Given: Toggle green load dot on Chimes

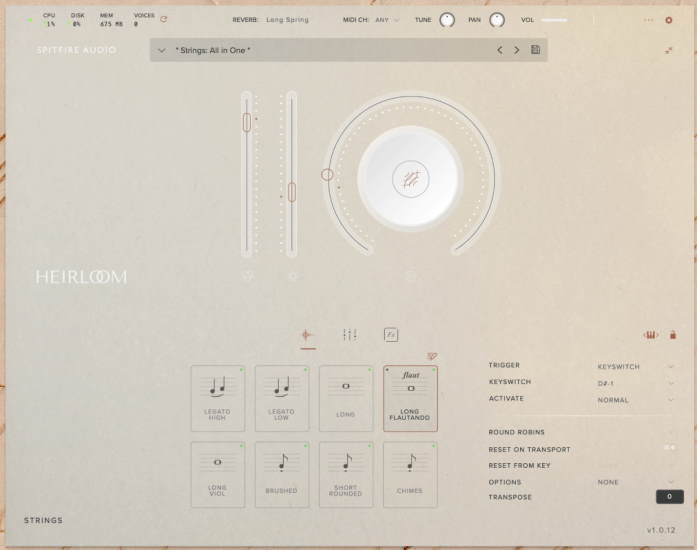Looking at the screenshot, I should coord(434,446).
